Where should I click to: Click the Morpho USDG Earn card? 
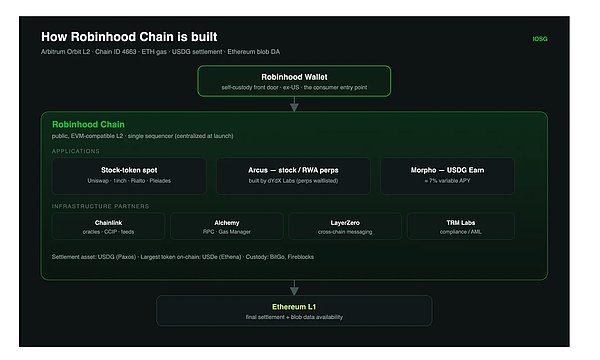(447, 176)
